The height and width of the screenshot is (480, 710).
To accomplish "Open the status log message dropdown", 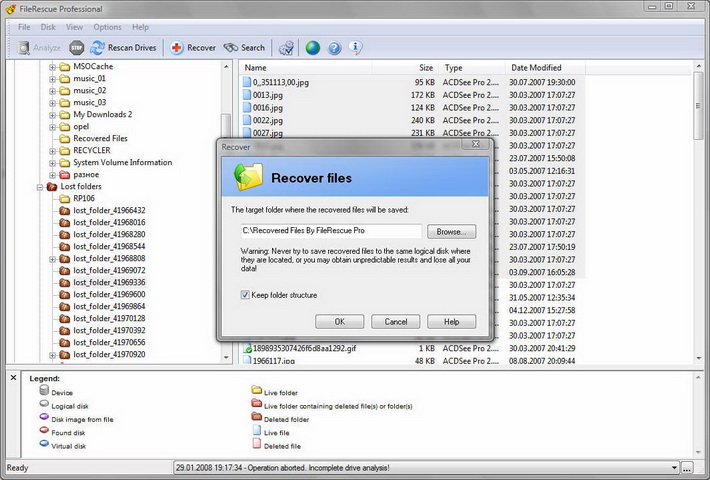I will [673, 467].
